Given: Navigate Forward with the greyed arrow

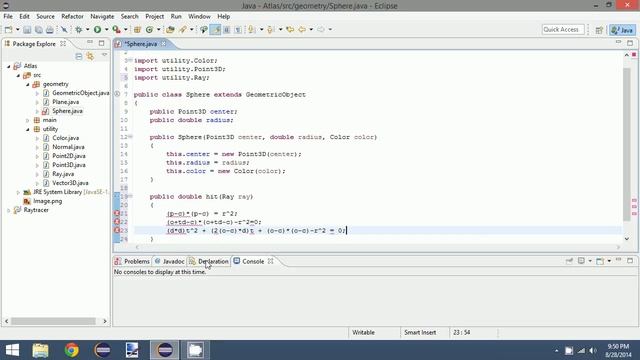Looking at the screenshot, I should coord(321,29).
